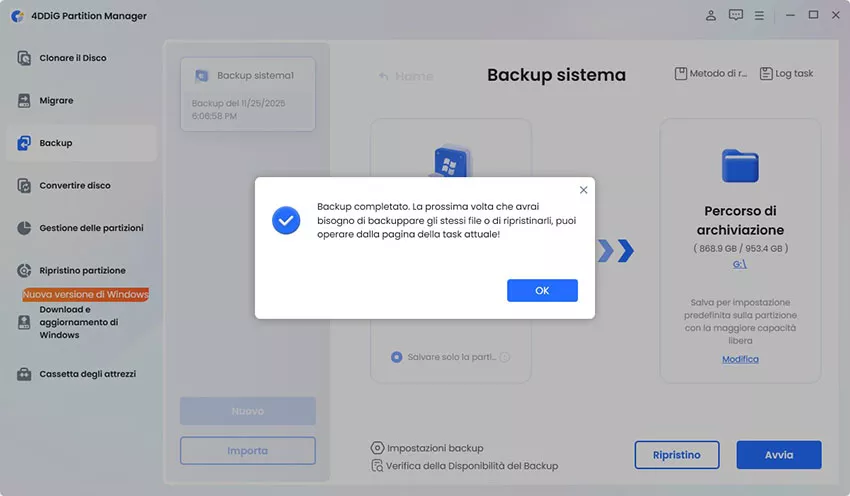This screenshot has width=850, height=496.
Task: Click the Importa button
Action: [x=248, y=450]
